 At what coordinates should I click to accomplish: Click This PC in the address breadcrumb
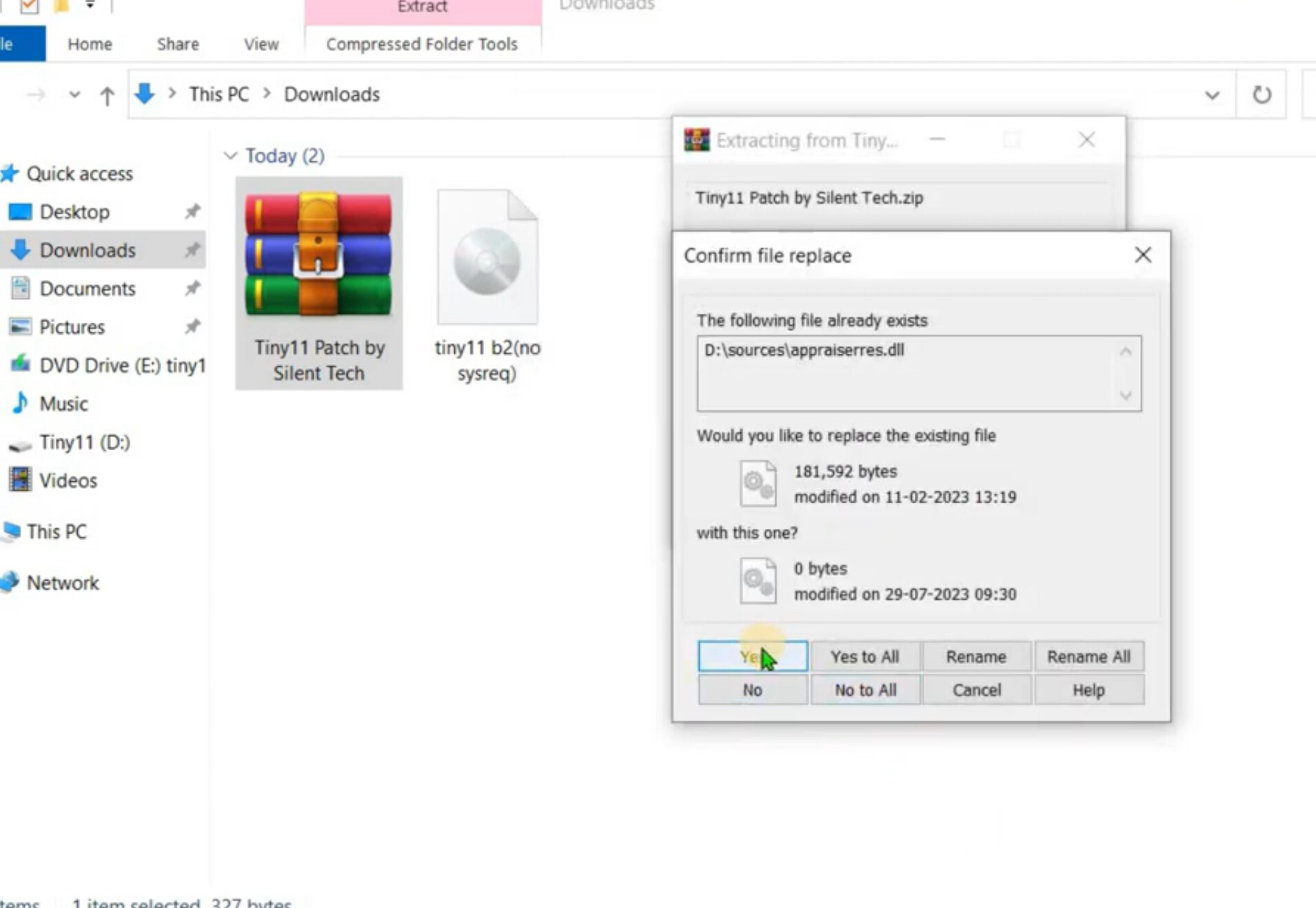[219, 94]
